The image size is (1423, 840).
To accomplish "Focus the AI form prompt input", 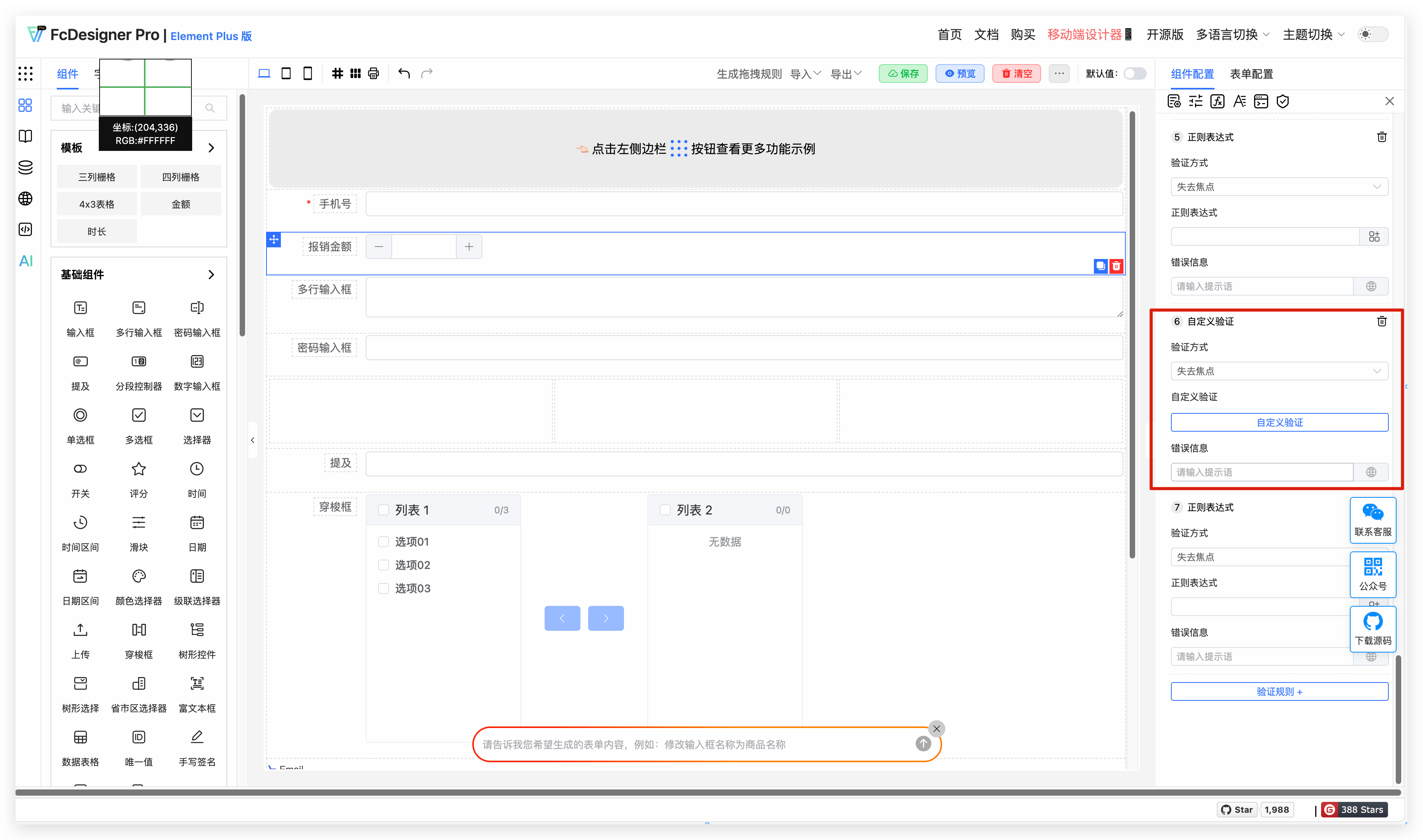I will point(696,744).
